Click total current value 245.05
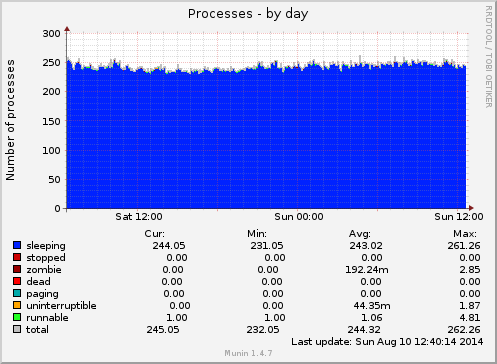Image resolution: width=497 pixels, height=364 pixels. 163,330
